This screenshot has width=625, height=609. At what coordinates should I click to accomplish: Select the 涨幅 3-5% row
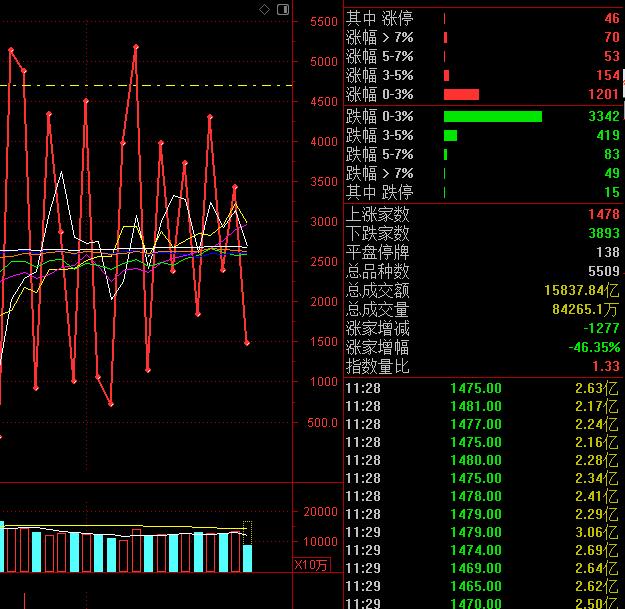[483, 75]
